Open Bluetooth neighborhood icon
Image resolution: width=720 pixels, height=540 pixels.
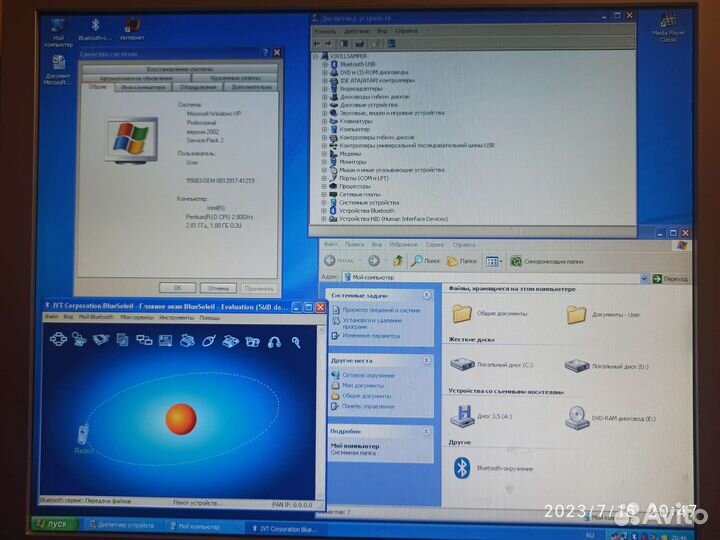(x=492, y=468)
